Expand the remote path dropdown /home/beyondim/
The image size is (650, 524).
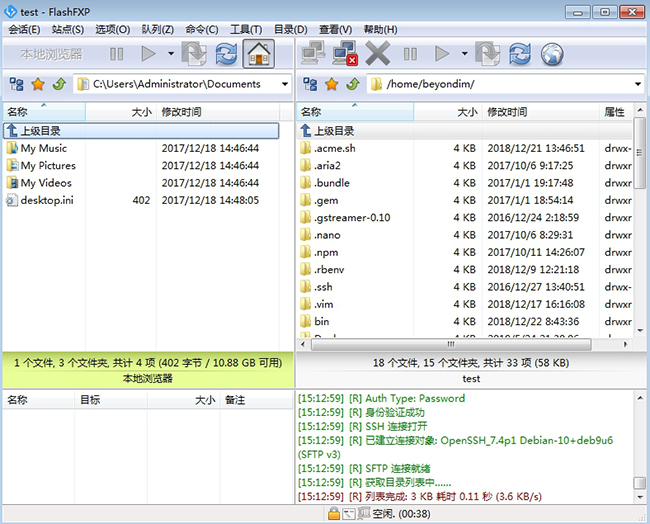[638, 84]
